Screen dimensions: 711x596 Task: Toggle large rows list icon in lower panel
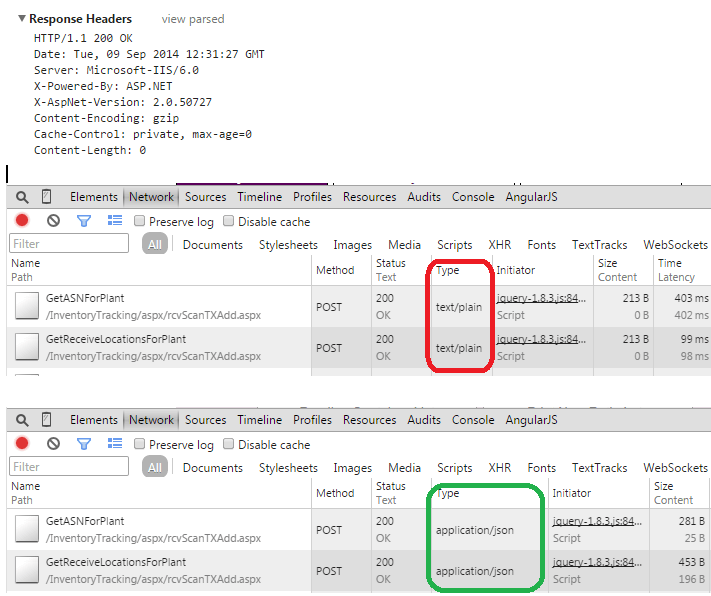tap(115, 443)
